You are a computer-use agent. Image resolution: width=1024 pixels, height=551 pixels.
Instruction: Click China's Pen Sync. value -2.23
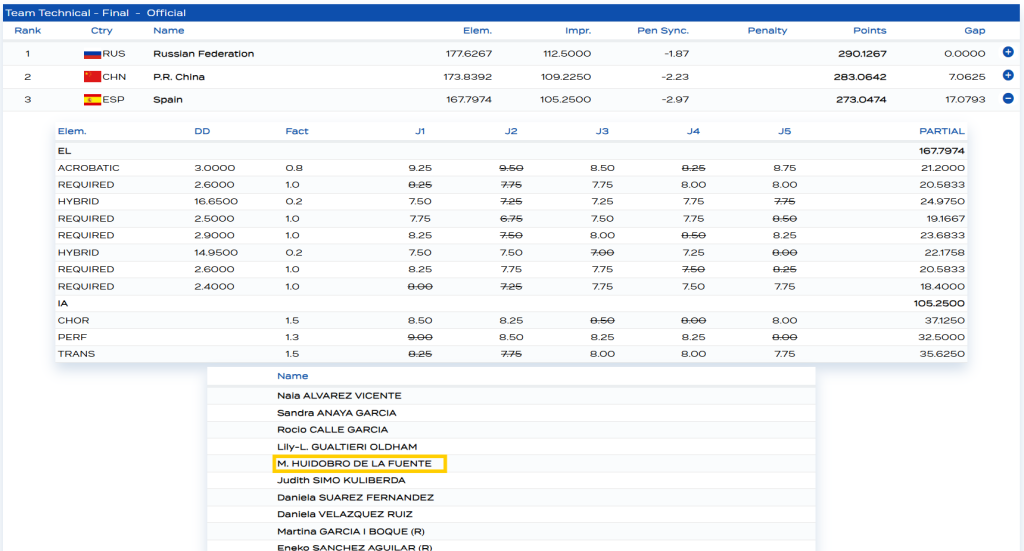pos(675,77)
